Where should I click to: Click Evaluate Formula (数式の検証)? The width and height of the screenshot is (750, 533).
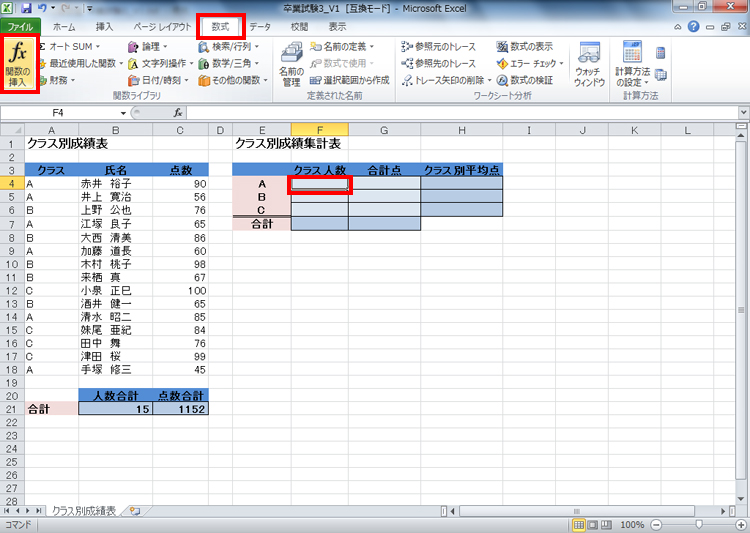coord(525,80)
